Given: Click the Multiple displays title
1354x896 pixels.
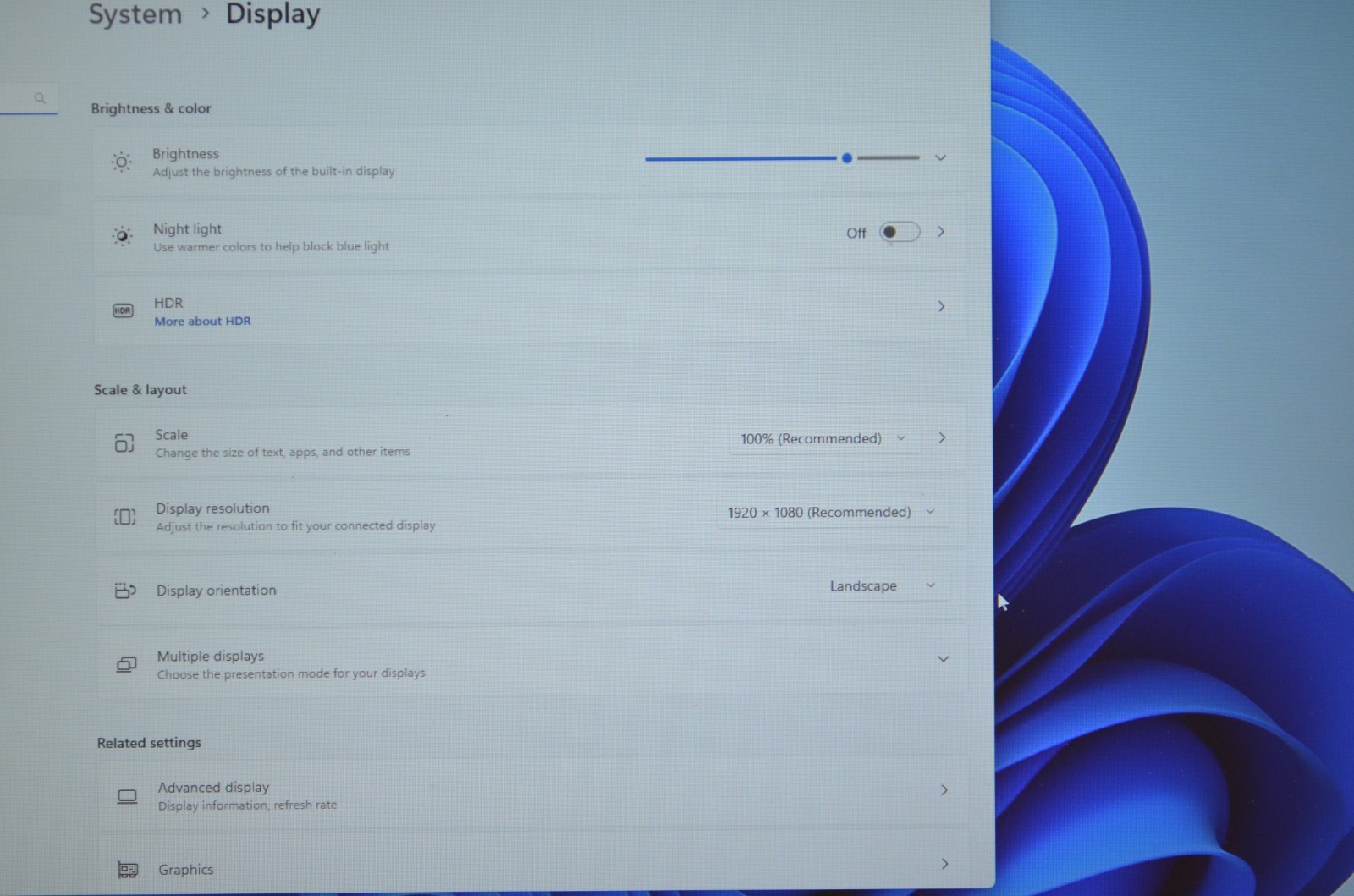Looking at the screenshot, I should pos(210,656).
